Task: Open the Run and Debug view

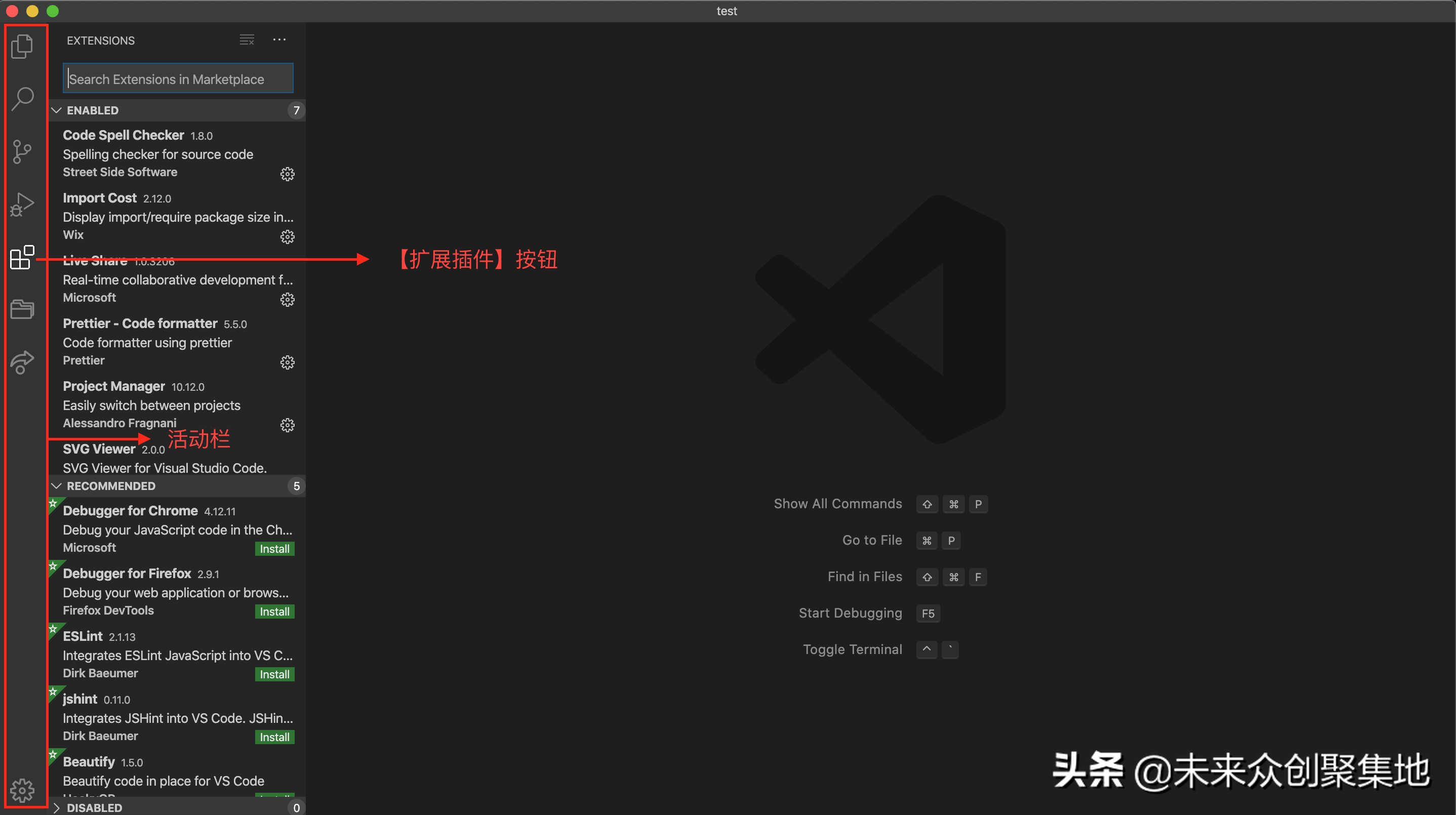Action: (x=23, y=204)
